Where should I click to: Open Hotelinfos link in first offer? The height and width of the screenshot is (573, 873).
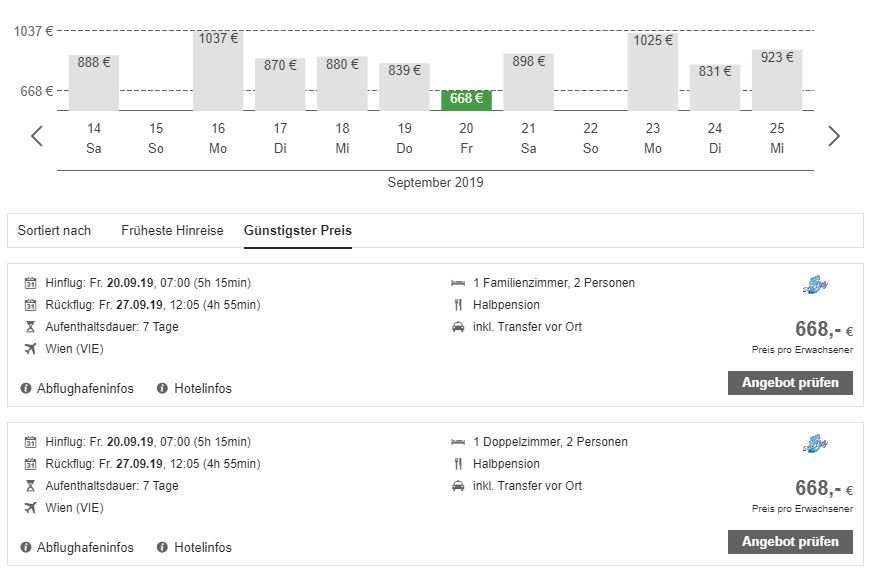pyautogui.click(x=203, y=388)
